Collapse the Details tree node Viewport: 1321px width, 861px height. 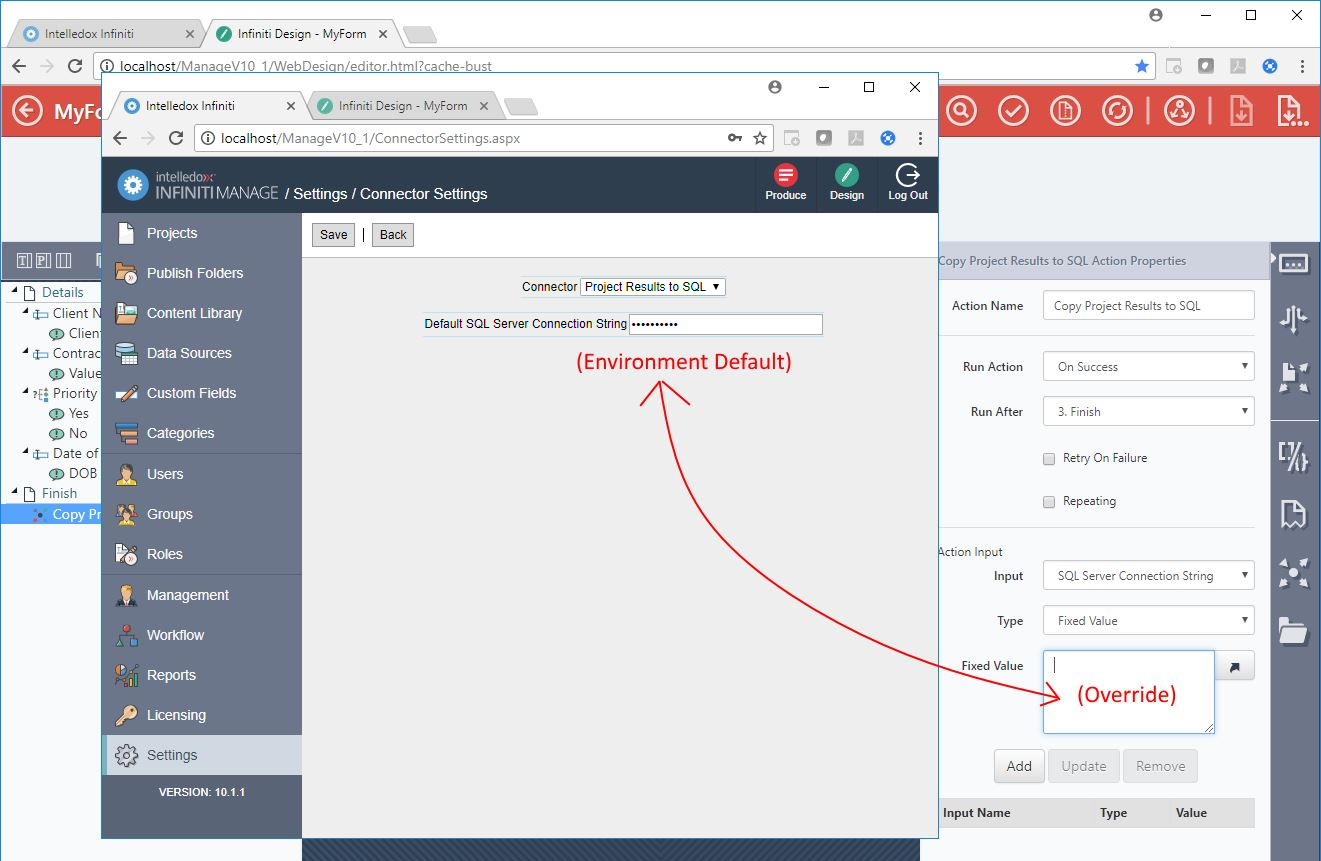(15, 292)
